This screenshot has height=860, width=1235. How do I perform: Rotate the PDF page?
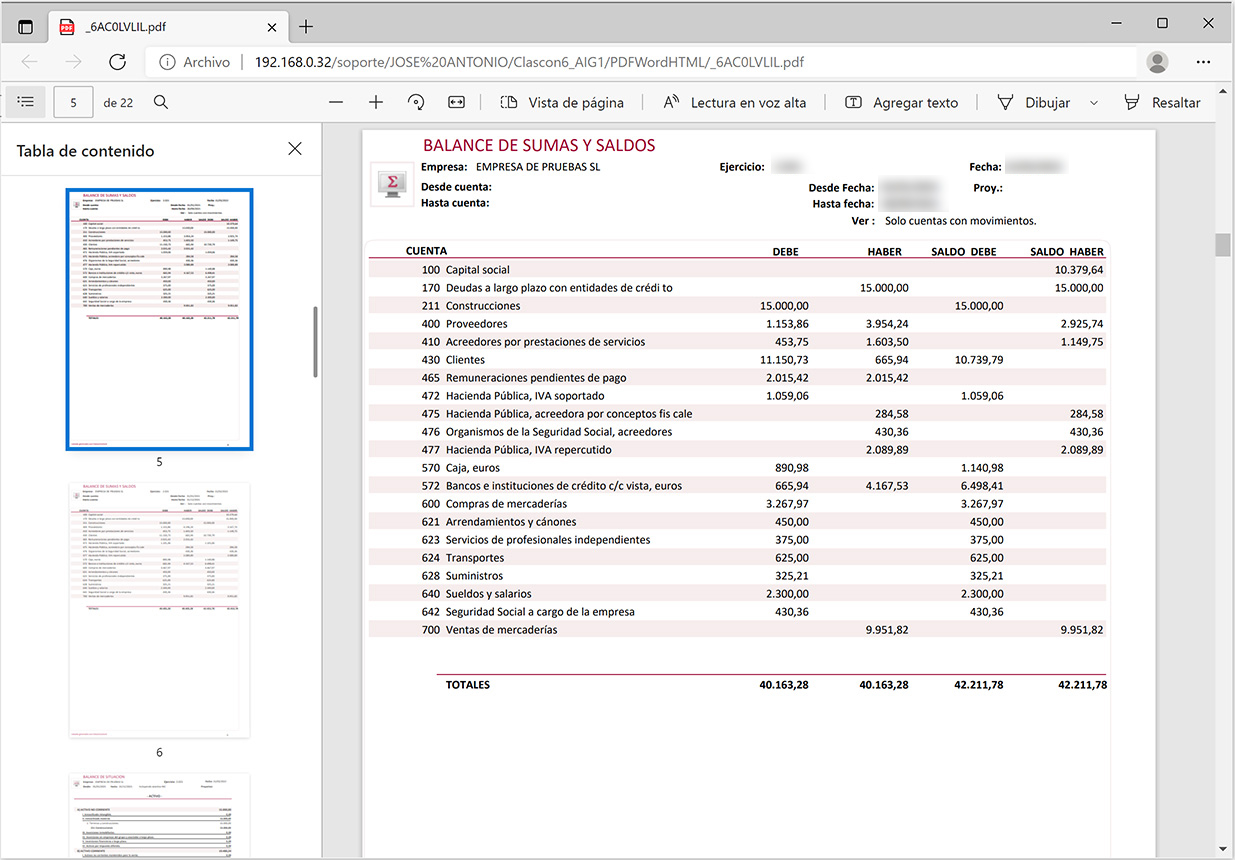(416, 102)
